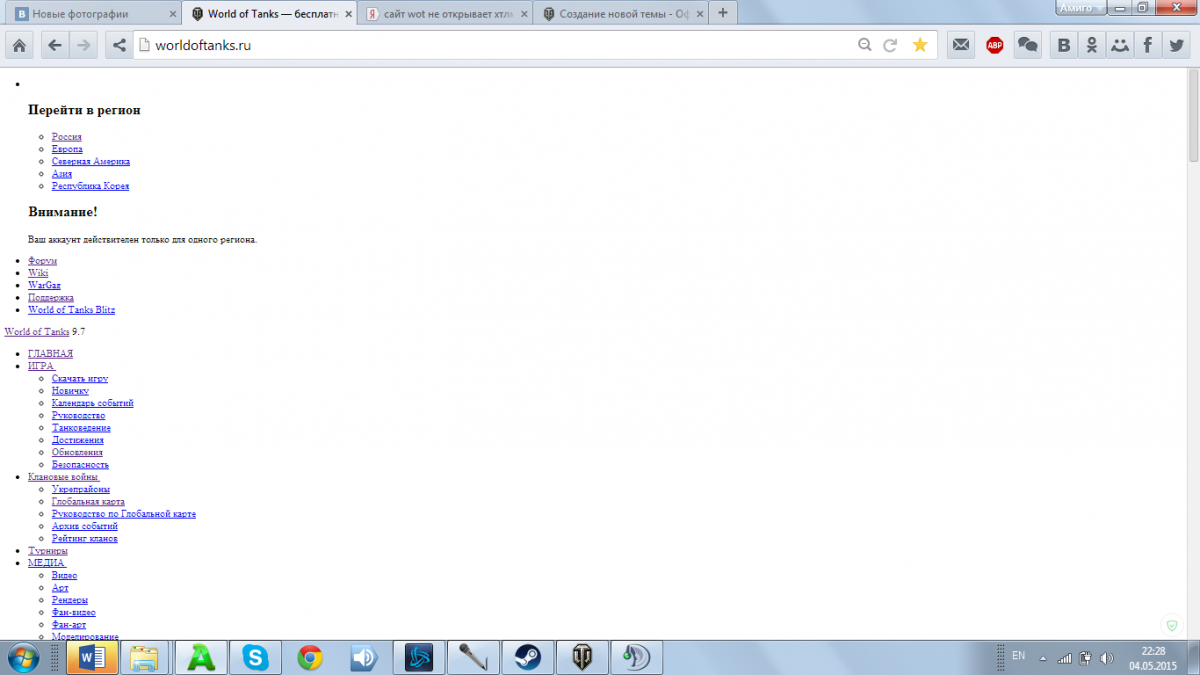
Task: Open the Фан-видео link
Action: pos(74,612)
